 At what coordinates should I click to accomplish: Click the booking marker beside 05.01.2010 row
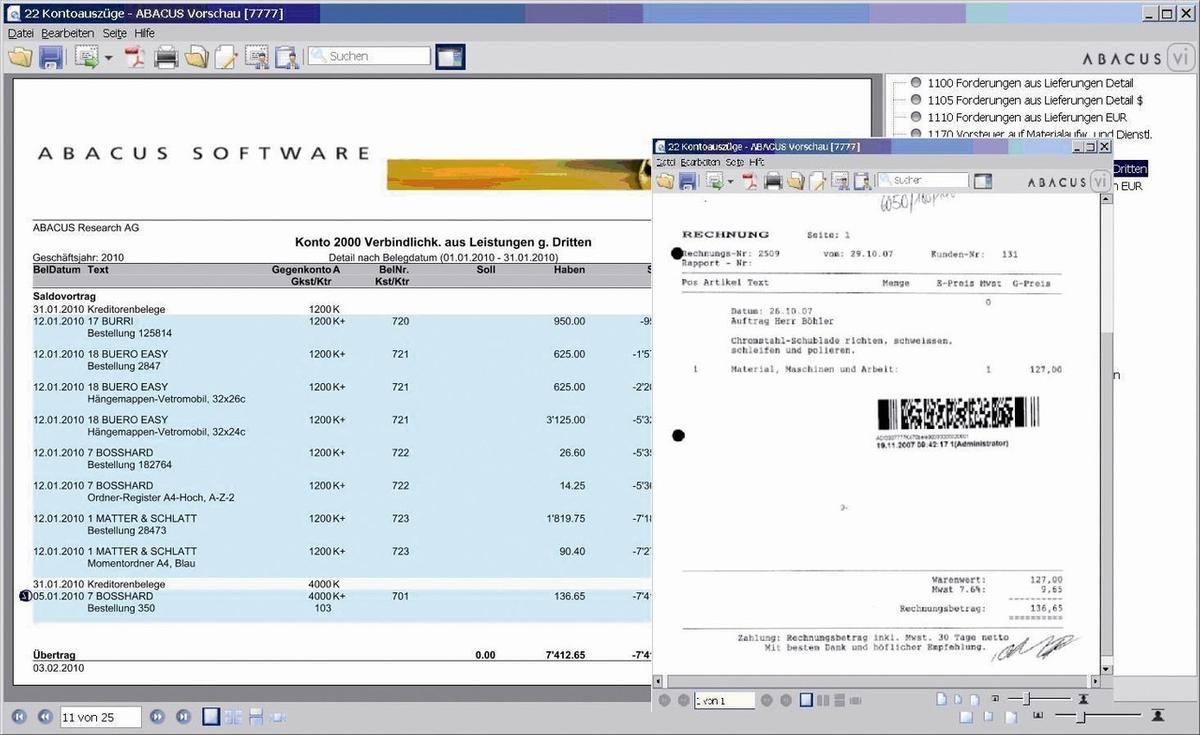click(x=25, y=596)
